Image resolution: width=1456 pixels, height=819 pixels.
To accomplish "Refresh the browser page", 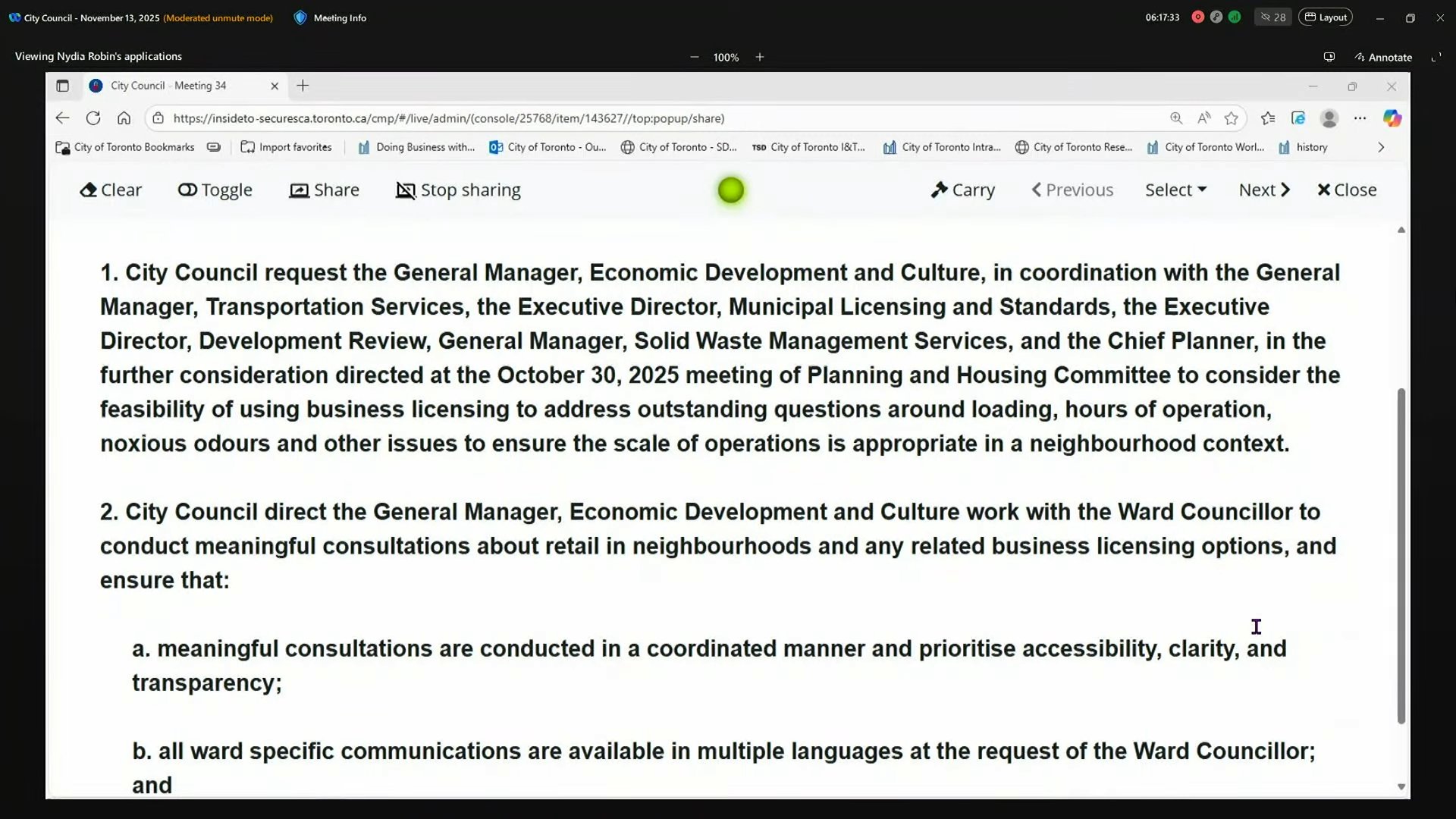I will (x=93, y=118).
